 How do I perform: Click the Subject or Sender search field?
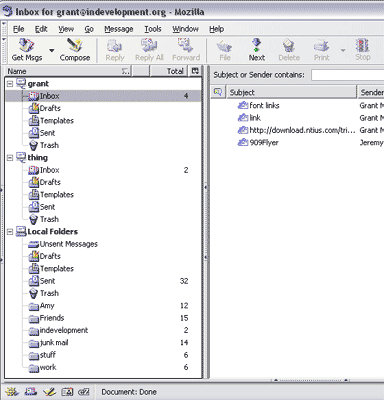[347, 75]
